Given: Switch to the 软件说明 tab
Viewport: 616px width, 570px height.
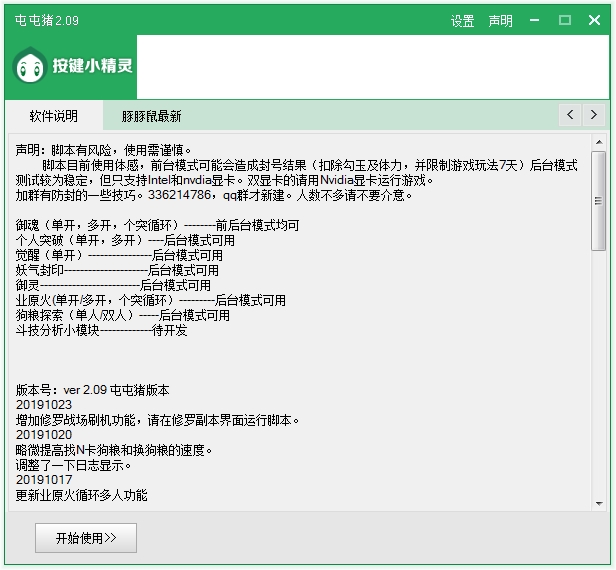Looking at the screenshot, I should coord(53,116).
